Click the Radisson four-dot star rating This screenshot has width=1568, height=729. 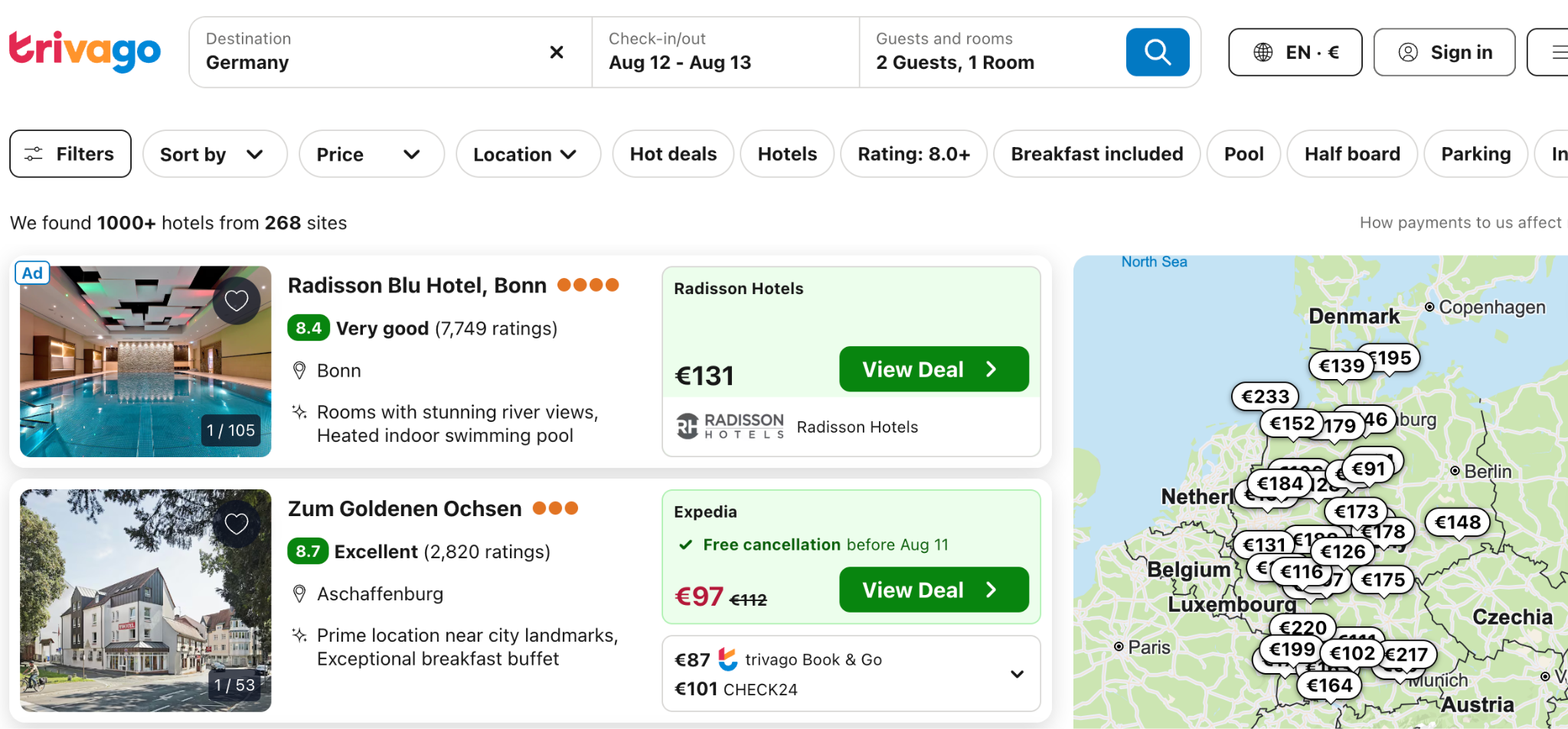coord(588,285)
